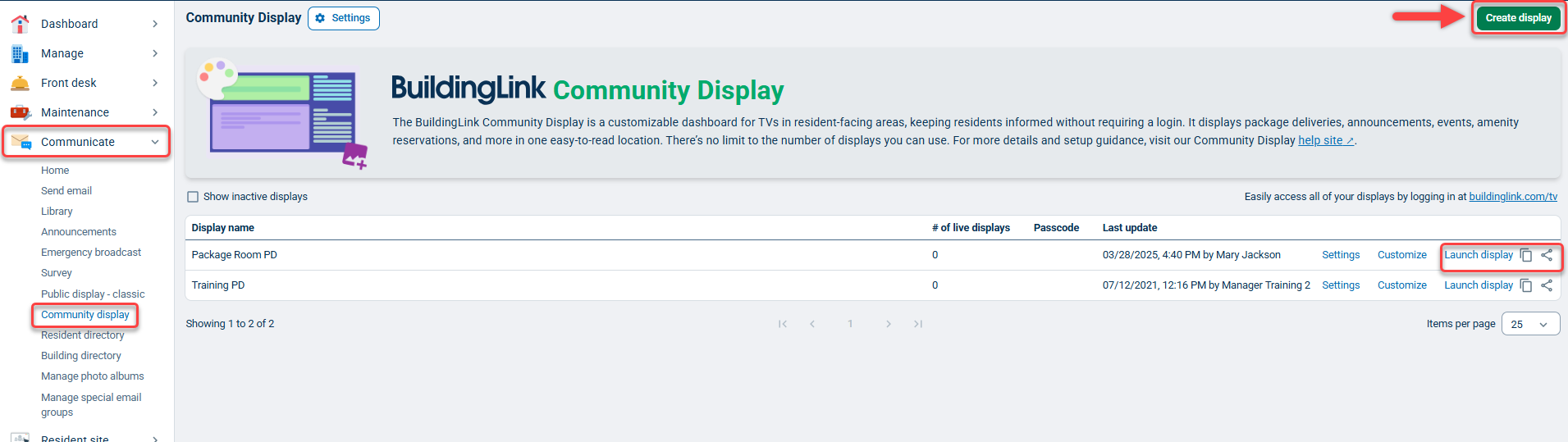Open Community Display Settings button
Image resolution: width=1568 pixels, height=442 pixels.
click(344, 18)
